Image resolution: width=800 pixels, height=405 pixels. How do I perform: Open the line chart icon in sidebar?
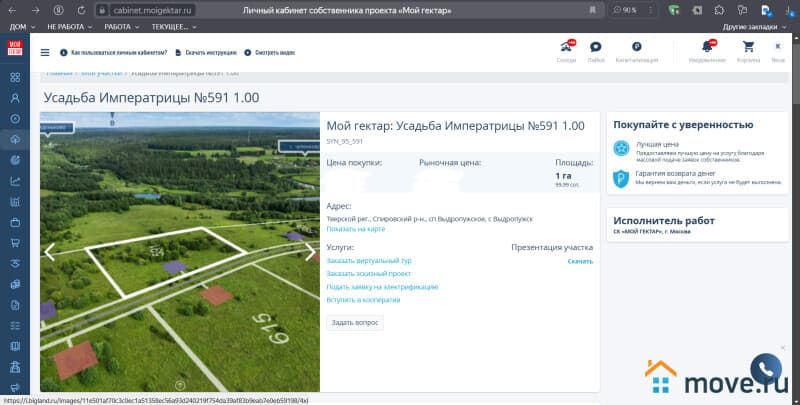click(x=15, y=181)
